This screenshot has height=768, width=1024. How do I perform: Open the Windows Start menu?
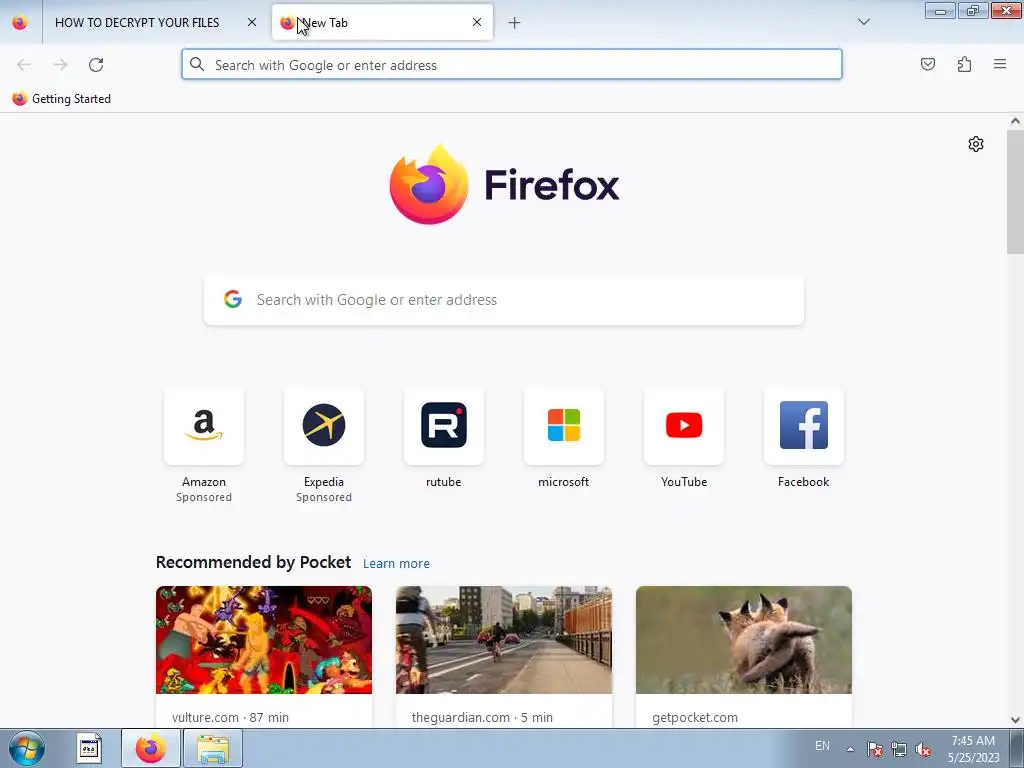[x=27, y=748]
